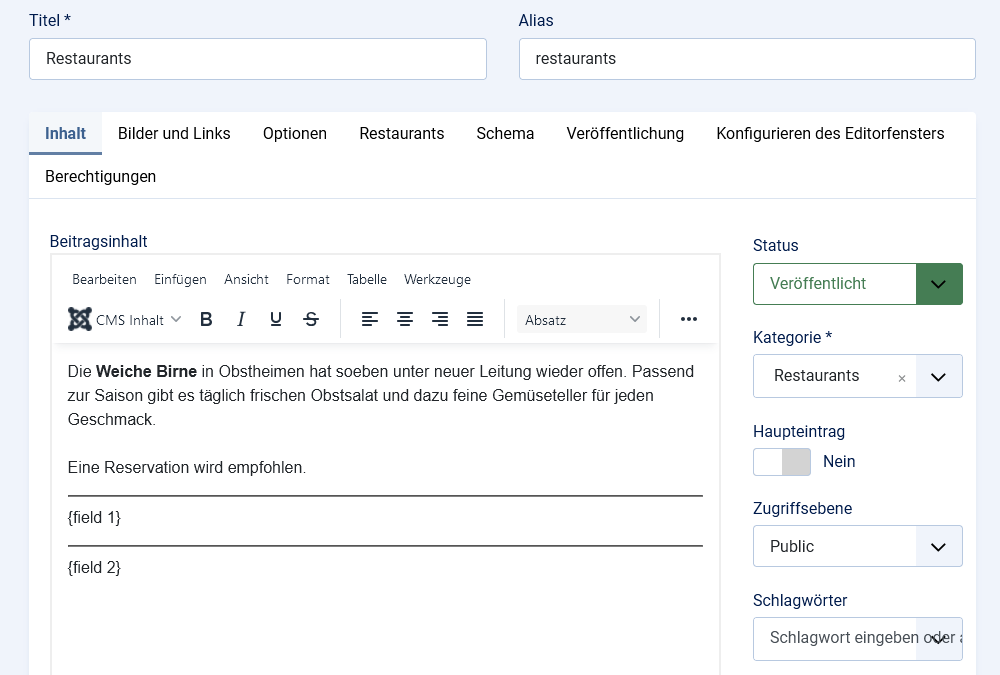This screenshot has height=675, width=1000.
Task: Center align the paragraph text
Action: [x=405, y=319]
